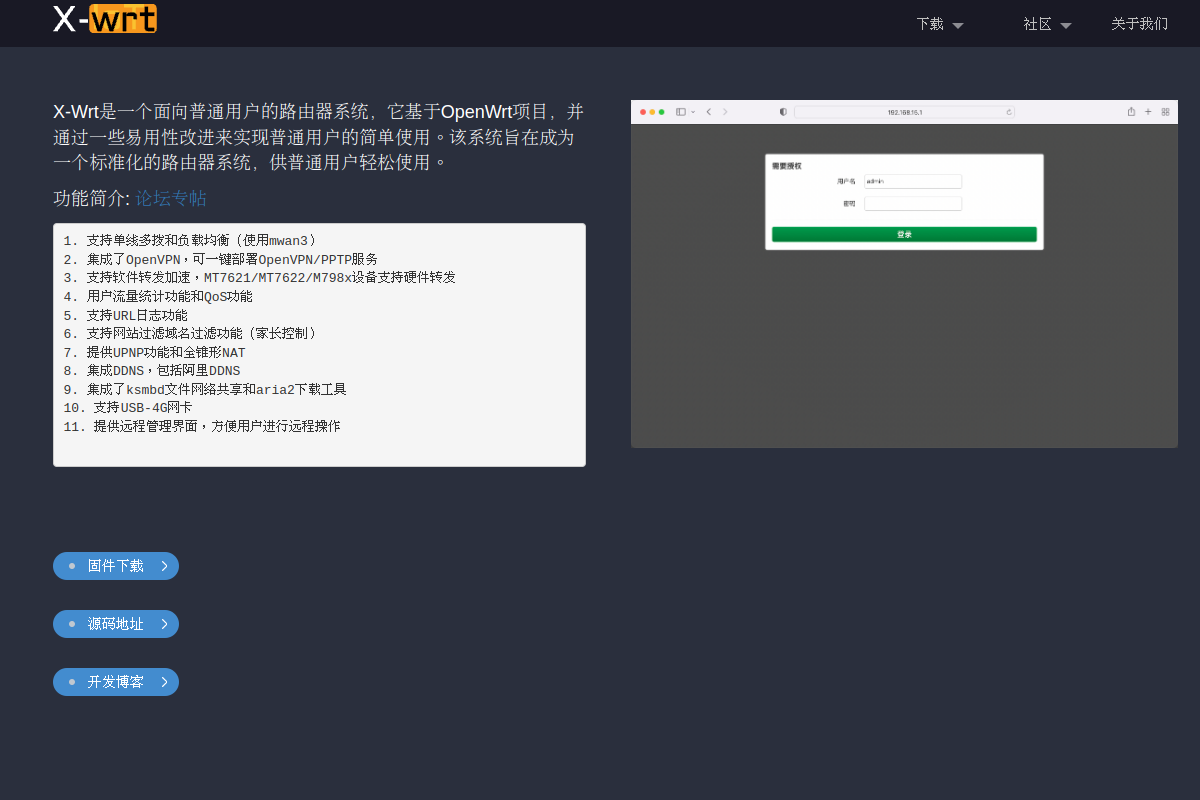Click the browser back arrow in screenshot
Screen dimensions: 1200x800
[709, 112]
